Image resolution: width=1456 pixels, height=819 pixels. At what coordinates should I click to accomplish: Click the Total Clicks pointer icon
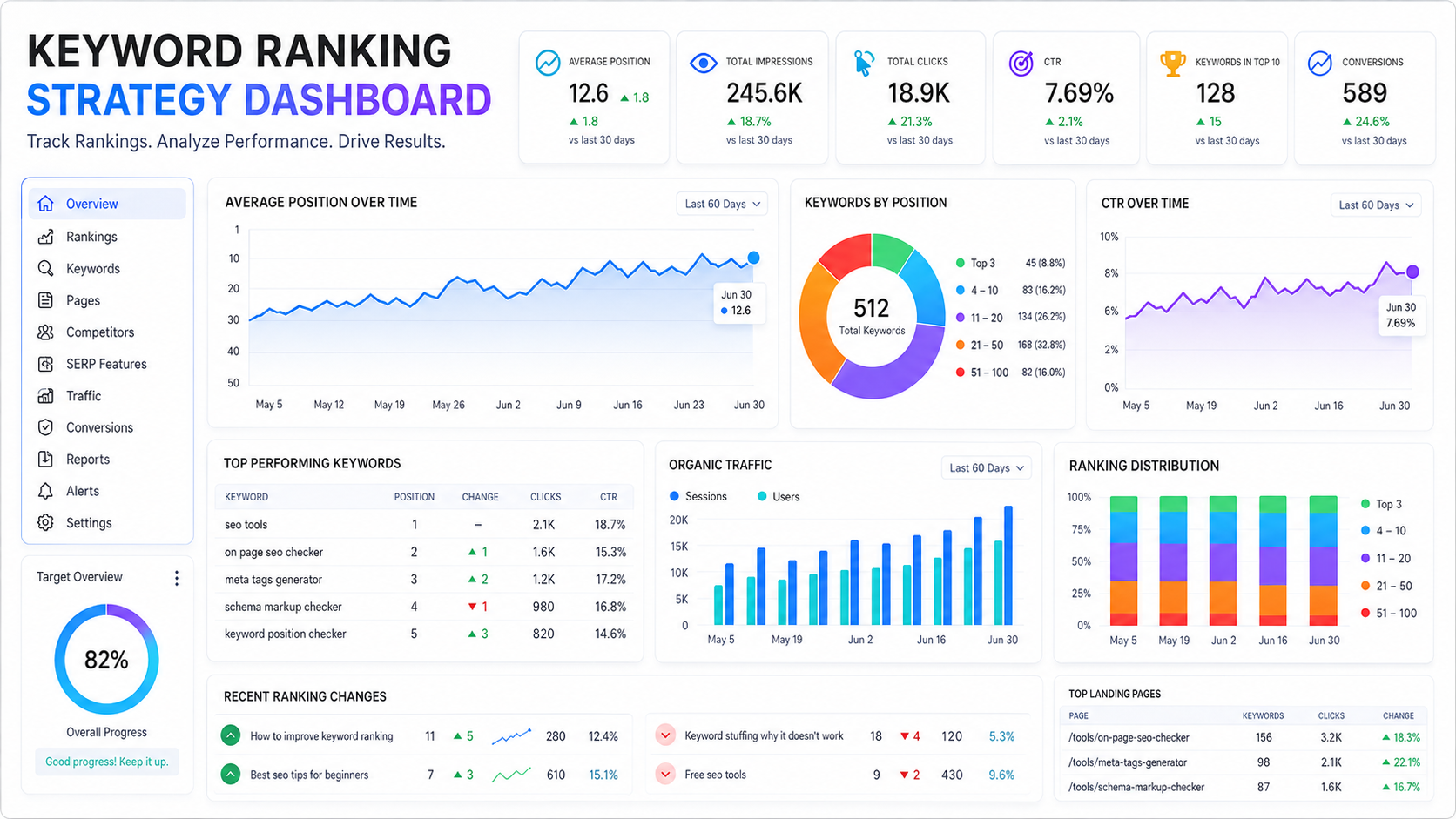click(x=863, y=63)
